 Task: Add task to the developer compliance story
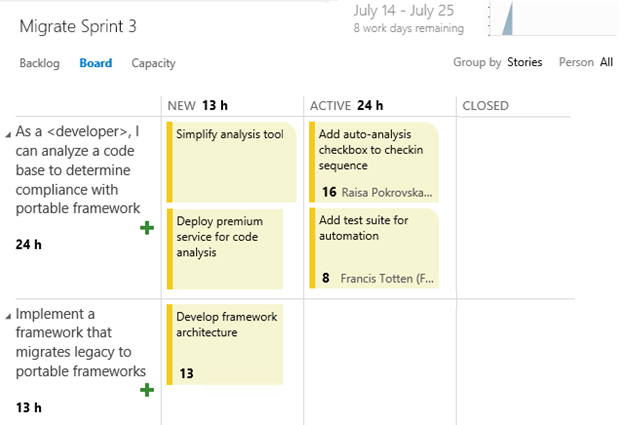(147, 228)
